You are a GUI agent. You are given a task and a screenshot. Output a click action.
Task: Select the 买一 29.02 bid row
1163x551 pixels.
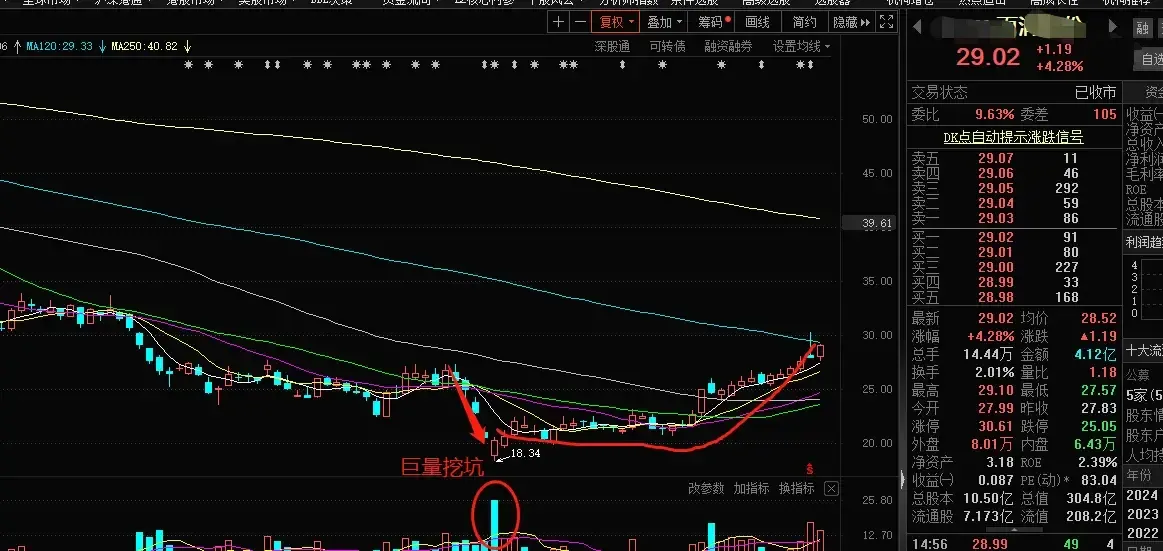click(1013, 238)
